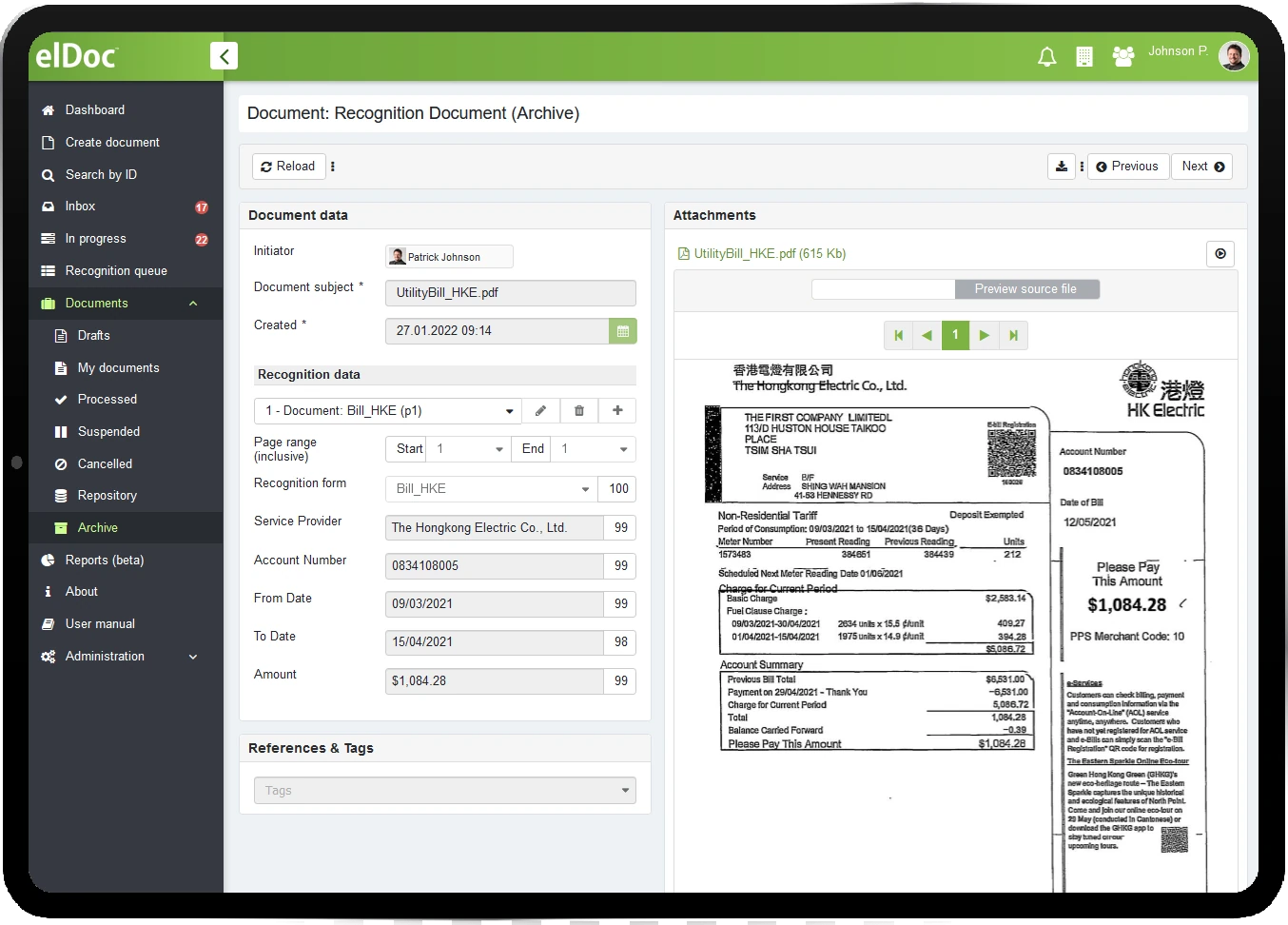Go to previous preview page arrow
Screen dimensions: 1288x925
coord(927,335)
